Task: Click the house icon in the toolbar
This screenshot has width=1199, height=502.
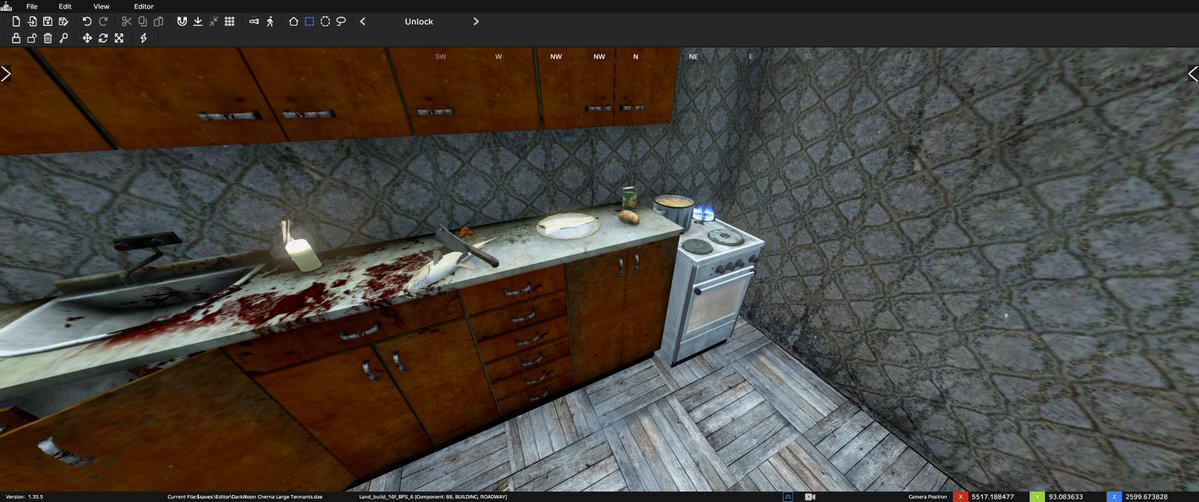Action: tap(294, 21)
